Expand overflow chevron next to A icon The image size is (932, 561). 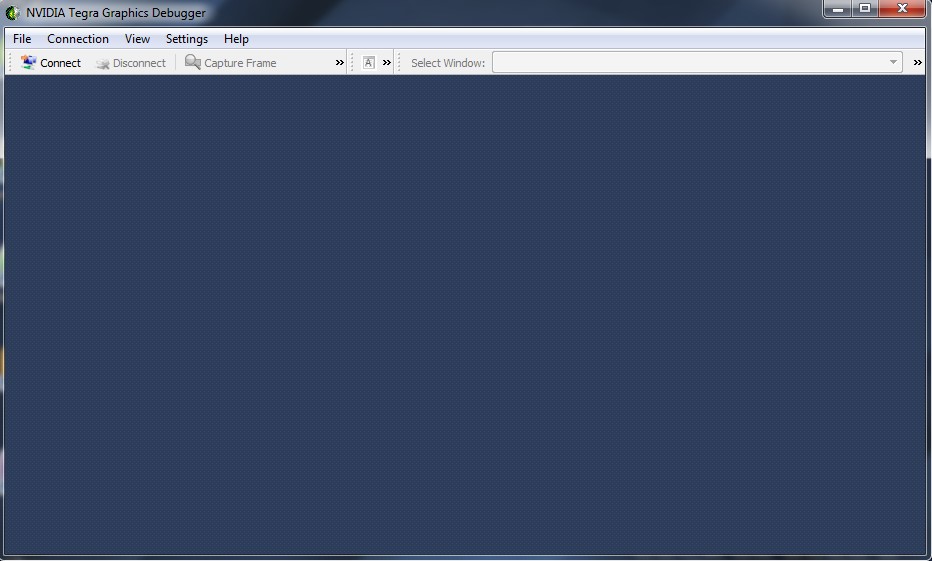387,62
